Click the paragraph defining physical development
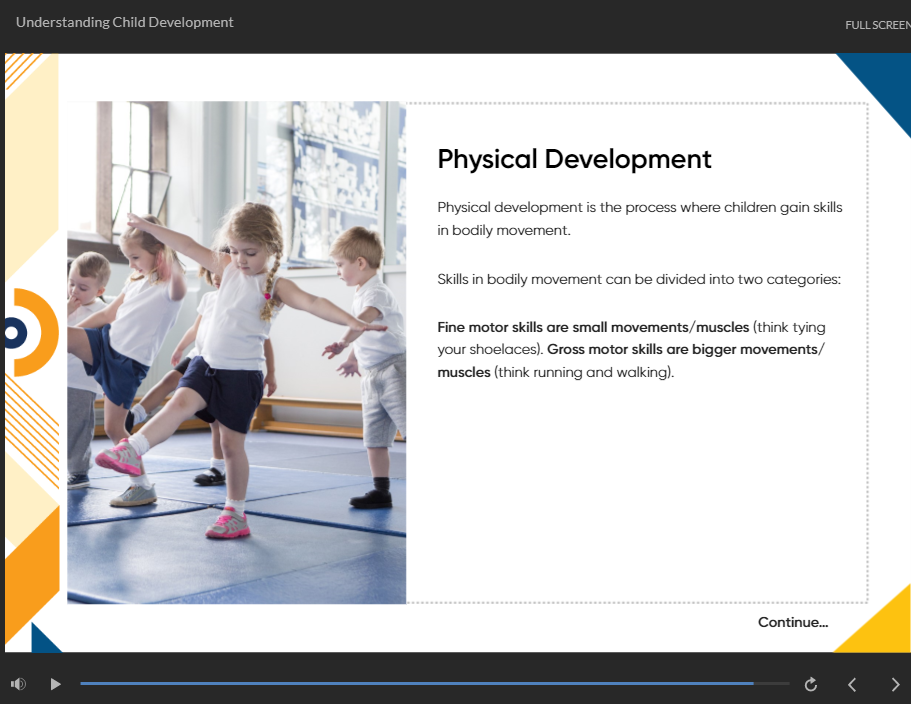Screen dimensions: 911x704 click(639, 219)
